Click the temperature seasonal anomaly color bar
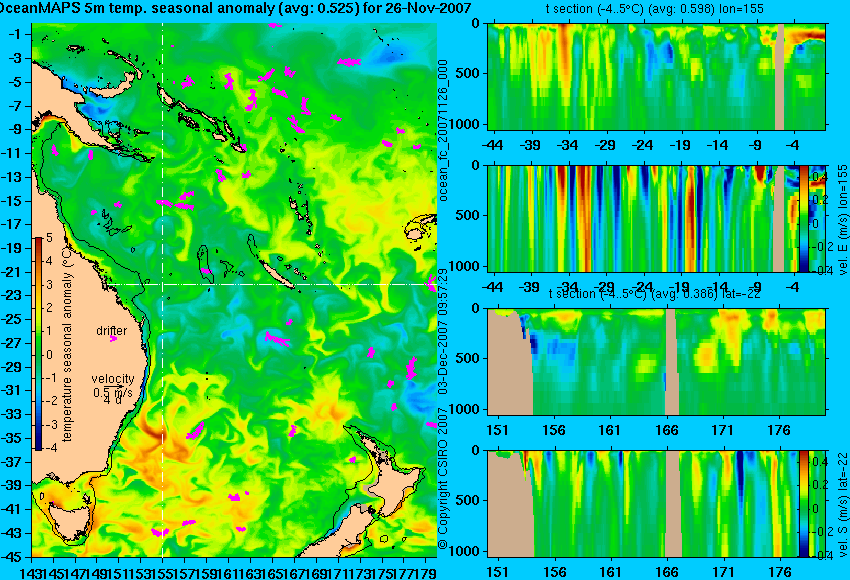850x580 pixels. tap(38, 344)
